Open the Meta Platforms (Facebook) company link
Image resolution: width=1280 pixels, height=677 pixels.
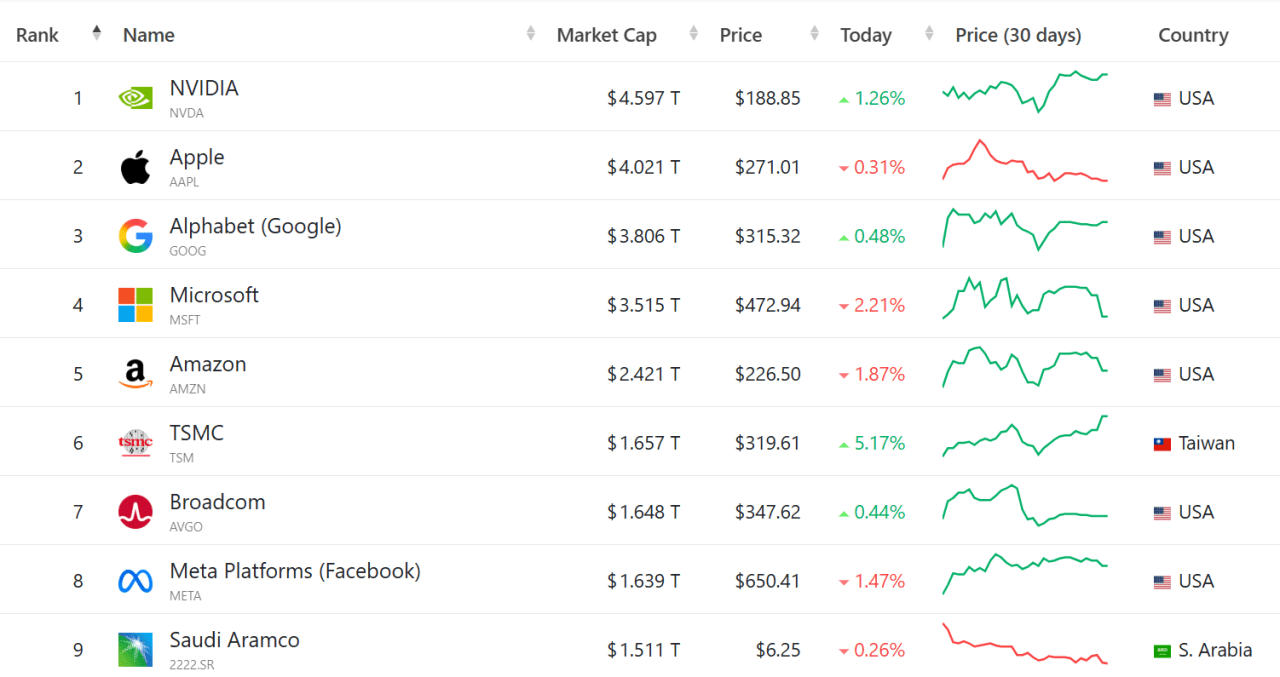click(x=295, y=571)
